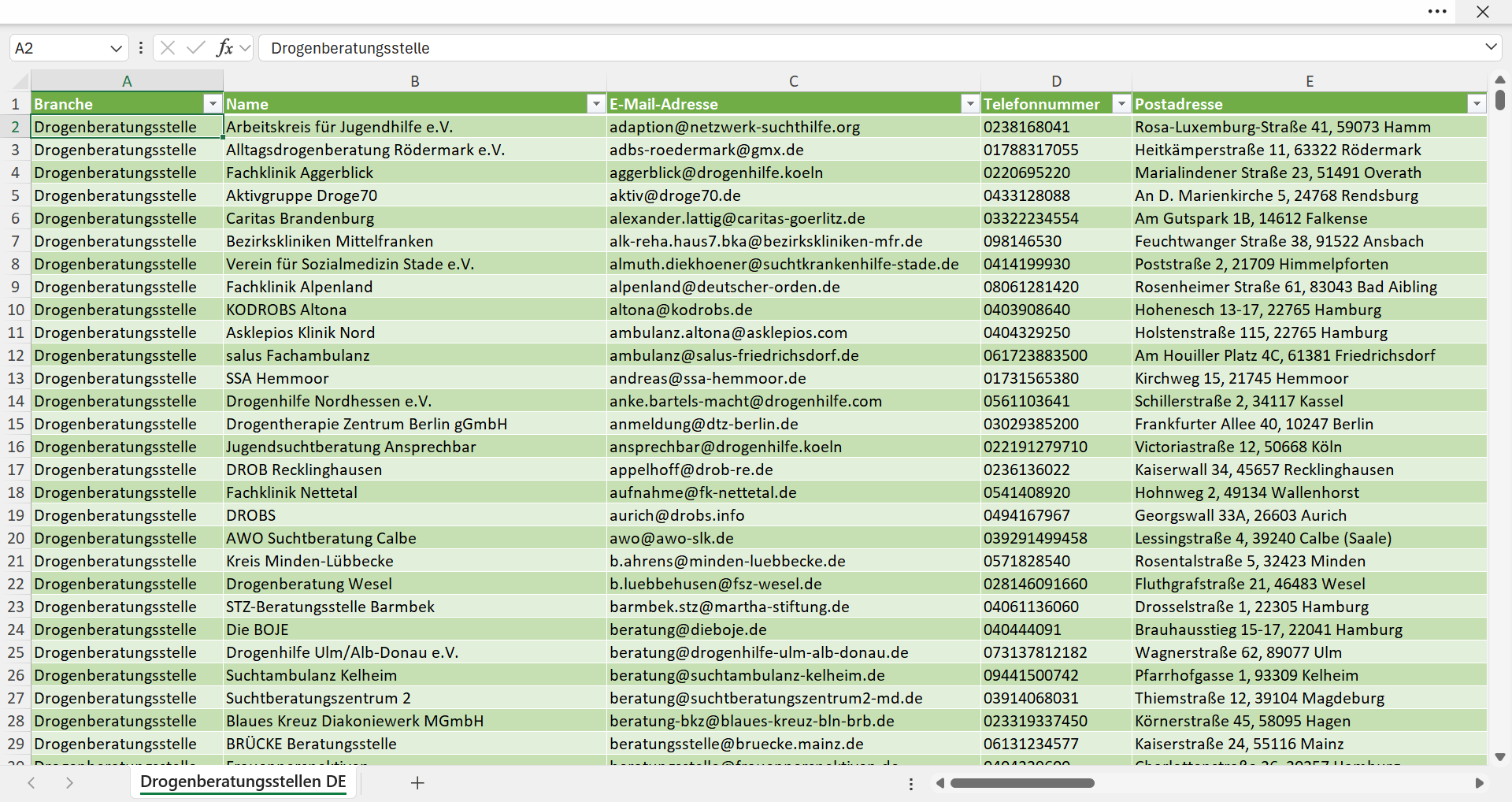Image resolution: width=1512 pixels, height=802 pixels.
Task: Click cell adbs-roedermark@gmx.de
Action: 794,150
